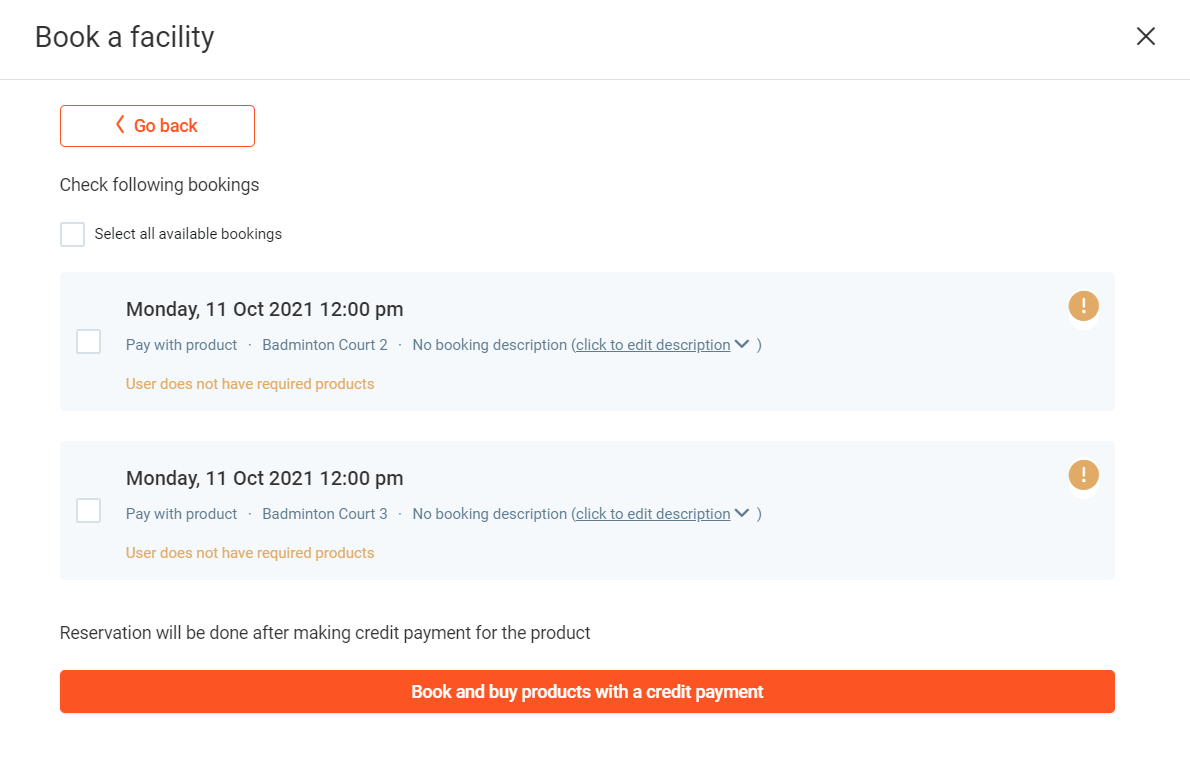Edit description link for Badminton Court 2
The image size is (1190, 780).
653,345
